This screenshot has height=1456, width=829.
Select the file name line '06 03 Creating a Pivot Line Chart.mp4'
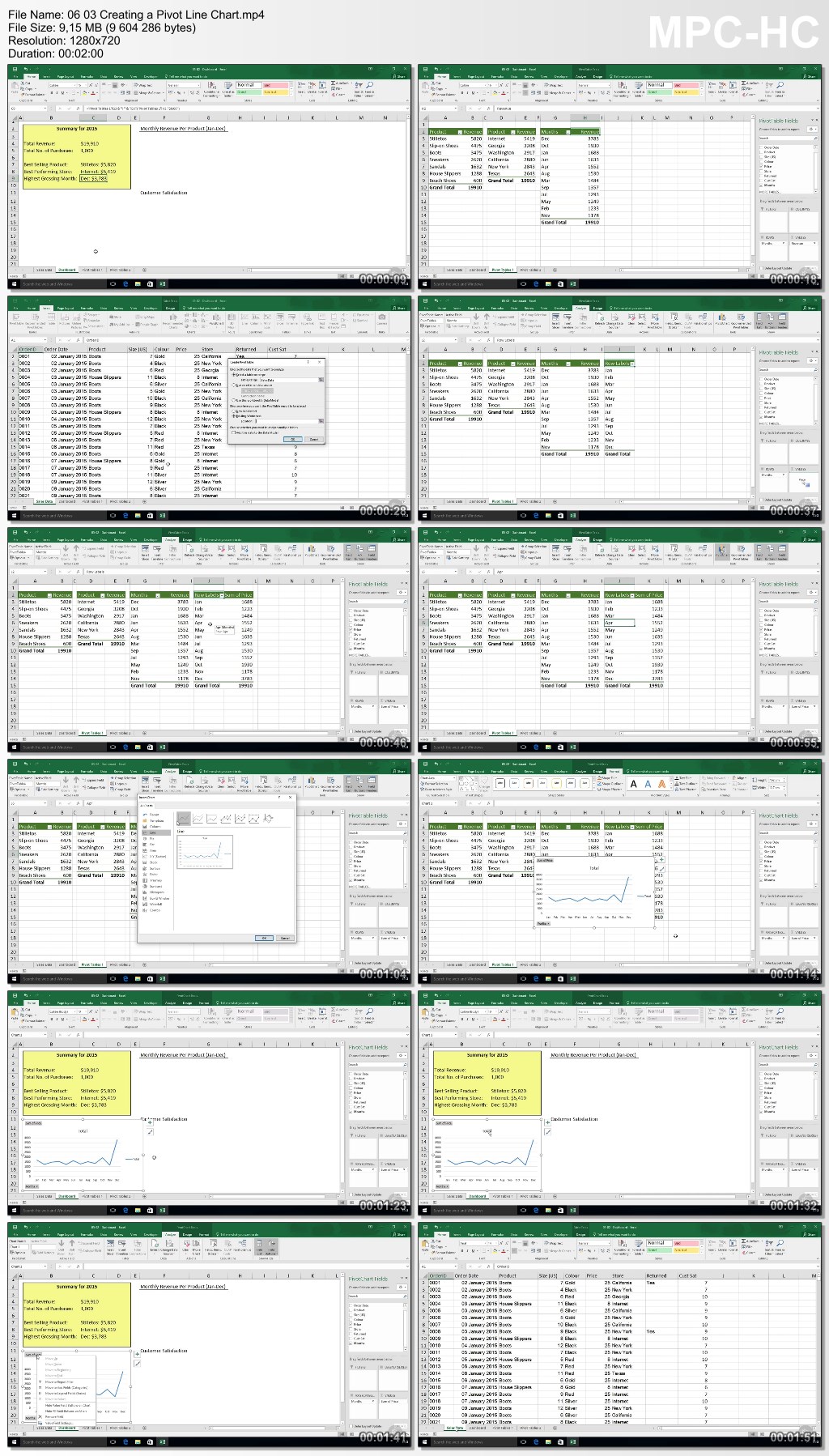136,15
